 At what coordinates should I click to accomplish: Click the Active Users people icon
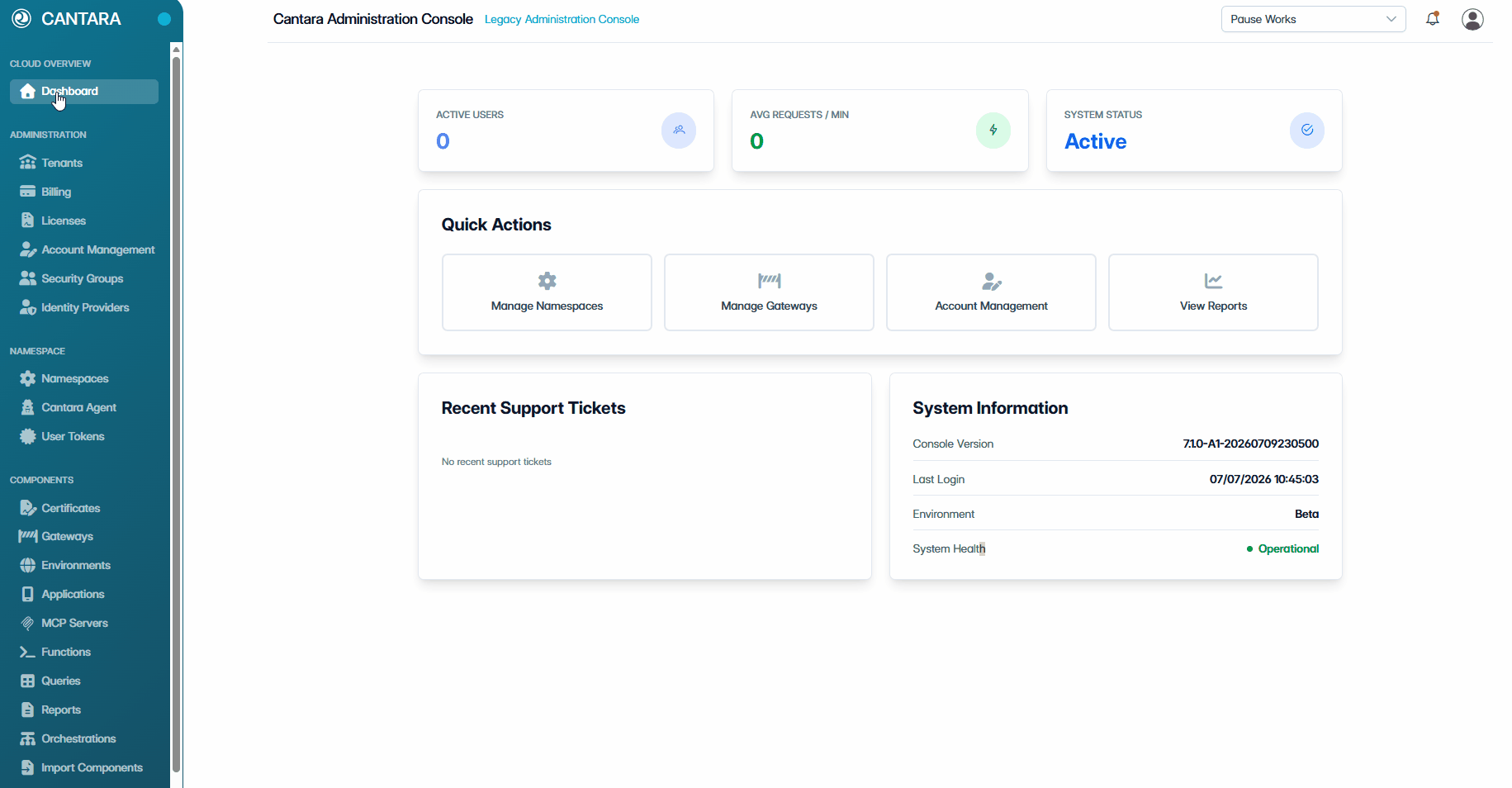(x=679, y=131)
